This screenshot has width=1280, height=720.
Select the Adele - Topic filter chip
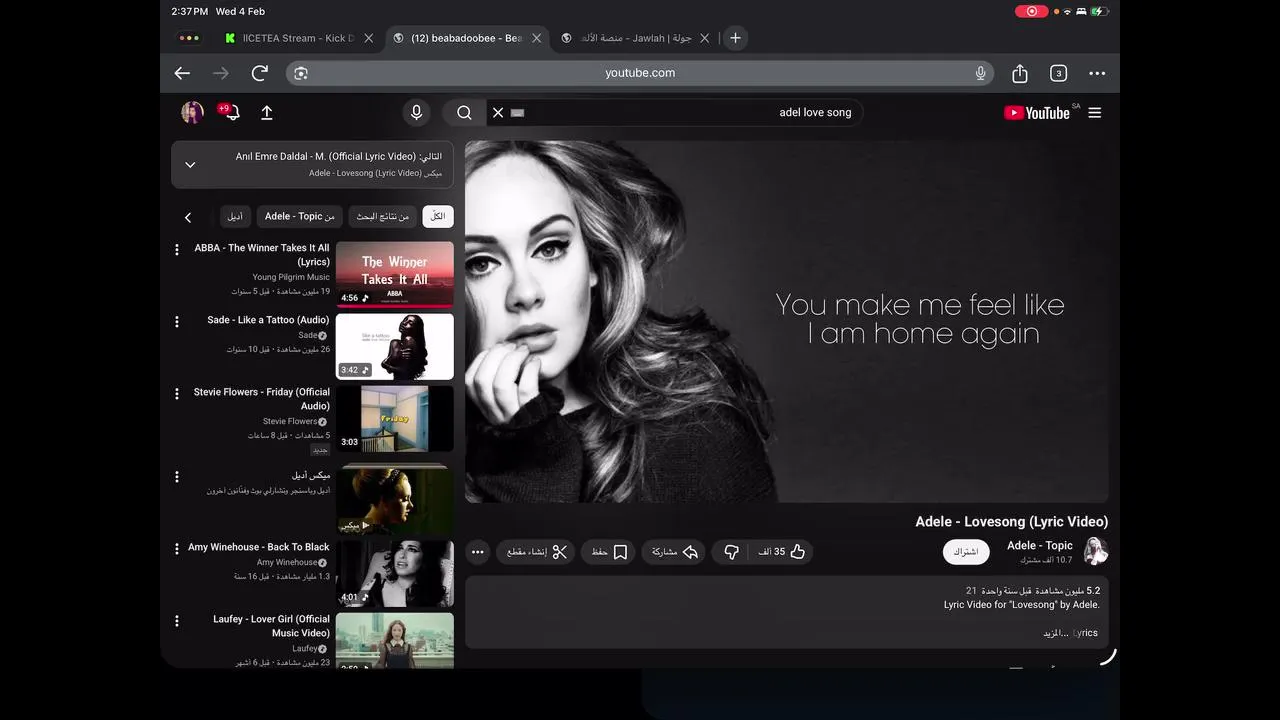coord(300,217)
